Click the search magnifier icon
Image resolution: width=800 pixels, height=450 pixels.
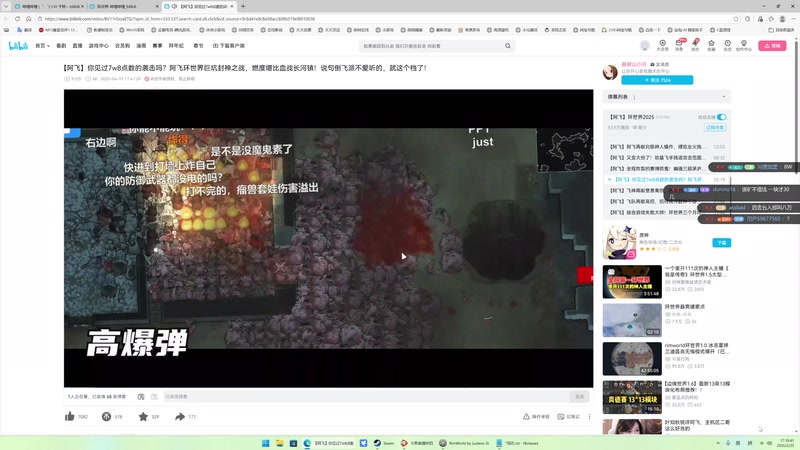(508, 46)
